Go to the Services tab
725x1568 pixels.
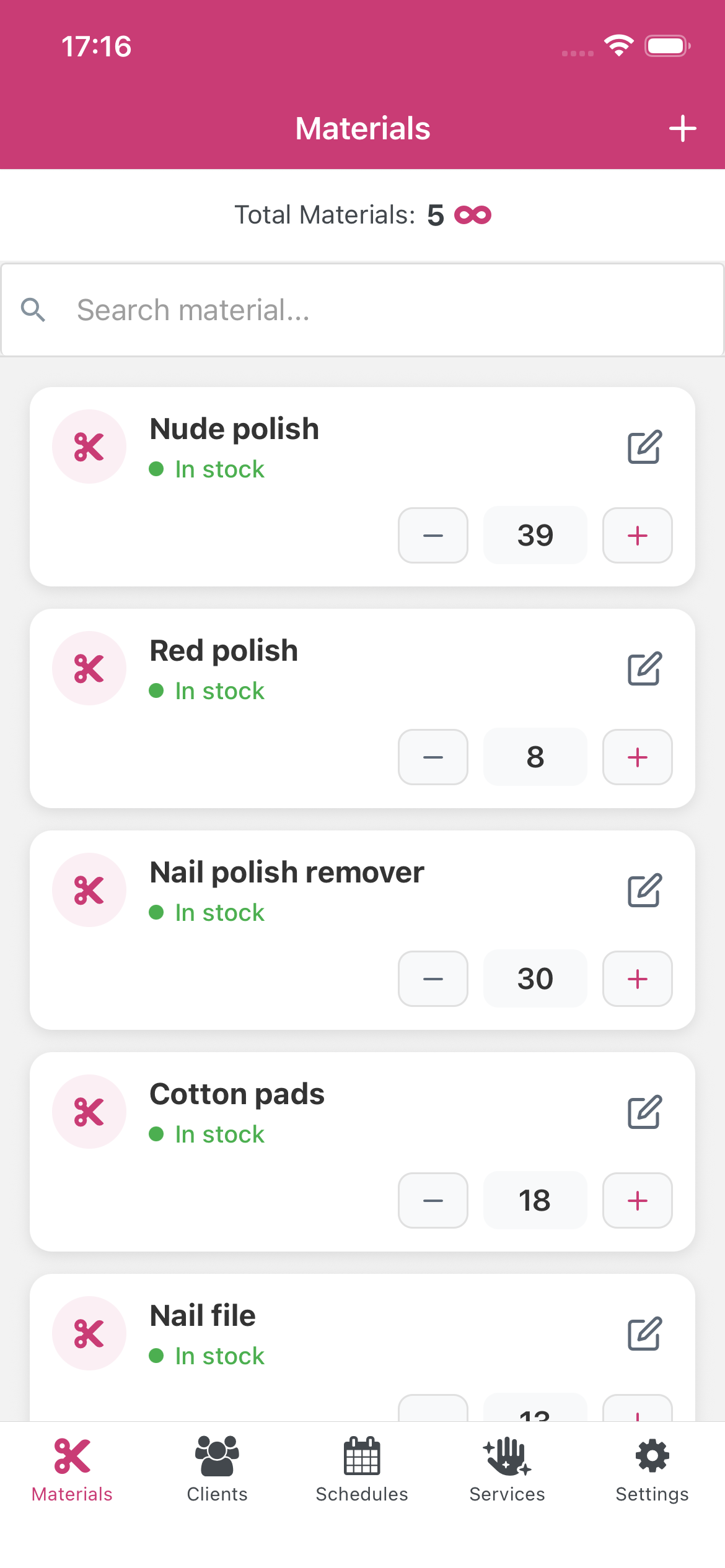pos(507,1469)
